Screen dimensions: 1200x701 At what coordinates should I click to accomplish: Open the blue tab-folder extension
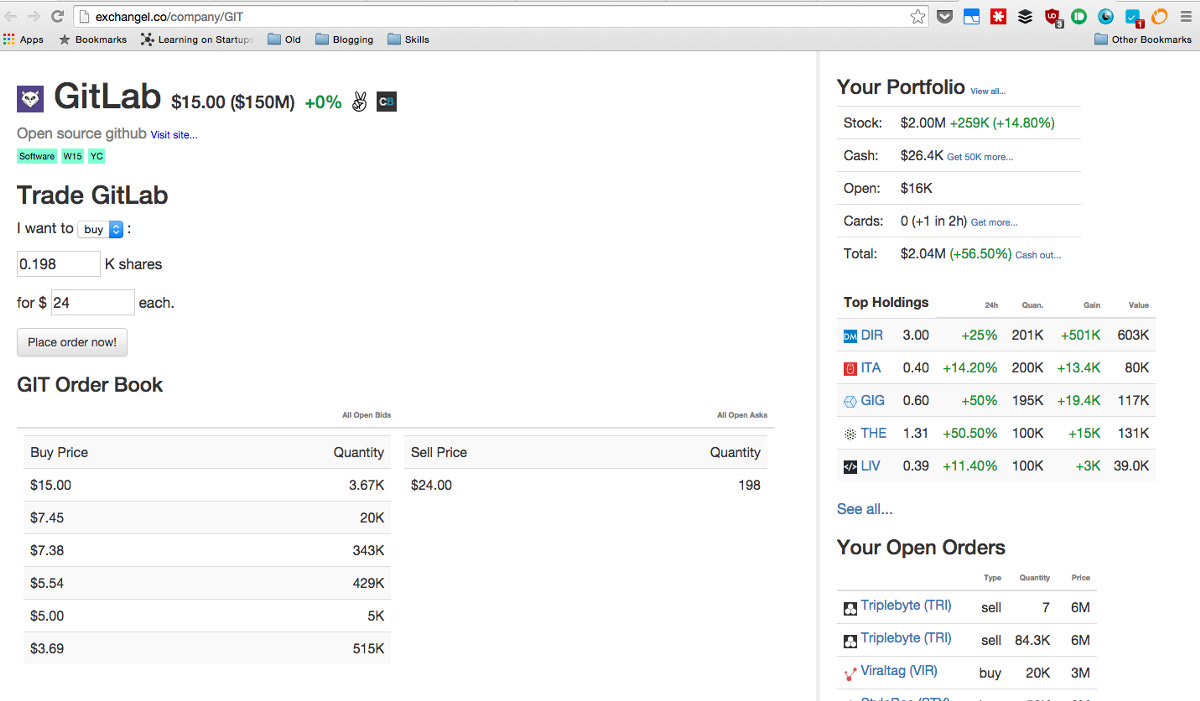[x=972, y=16]
